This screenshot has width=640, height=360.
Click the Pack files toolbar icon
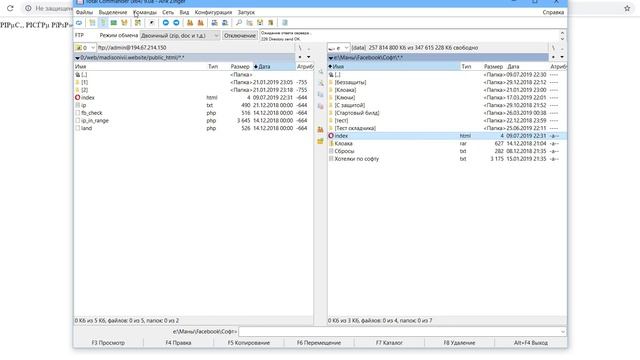coord(190,23)
